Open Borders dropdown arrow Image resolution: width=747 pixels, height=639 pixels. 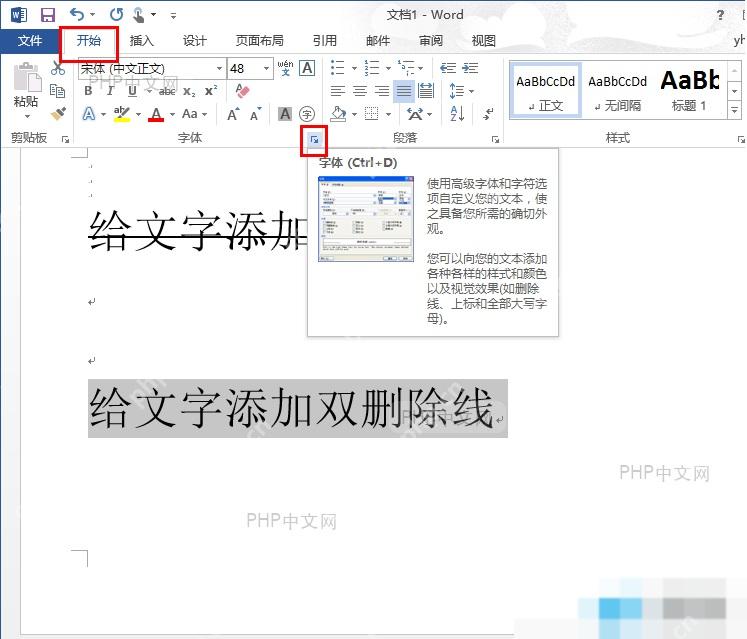click(388, 114)
